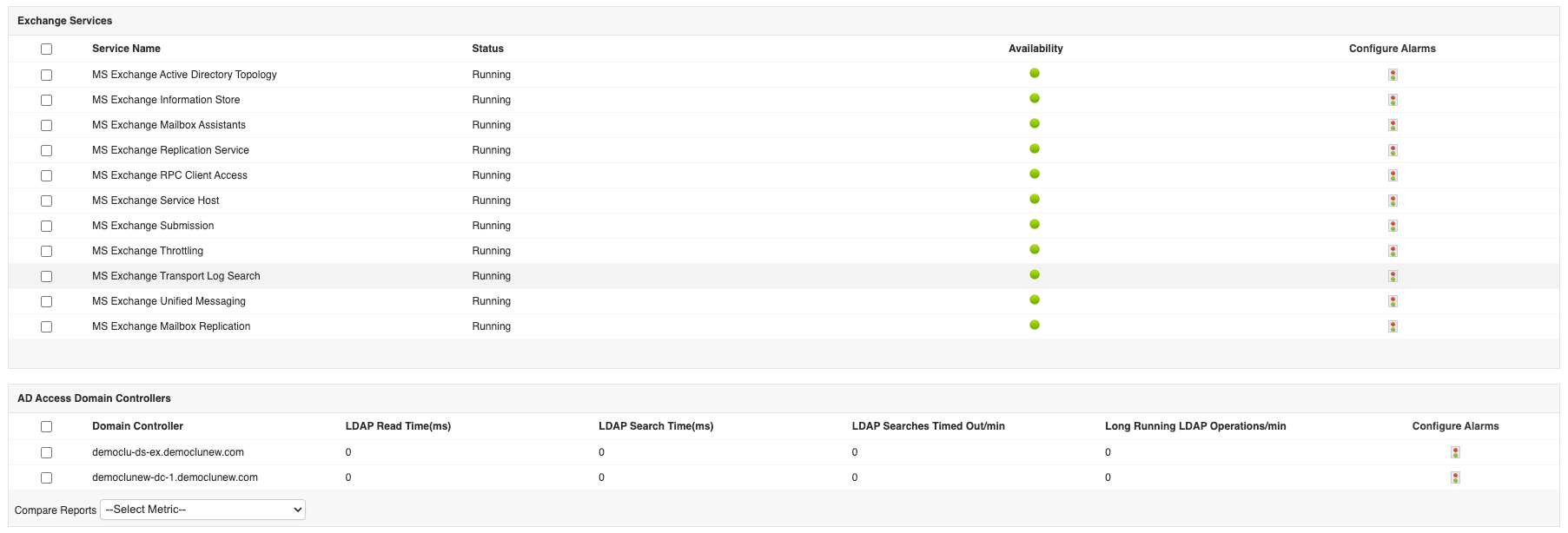Click MS Exchange Information Store service name
Viewport: 1568px width, 533px height.
(166, 100)
